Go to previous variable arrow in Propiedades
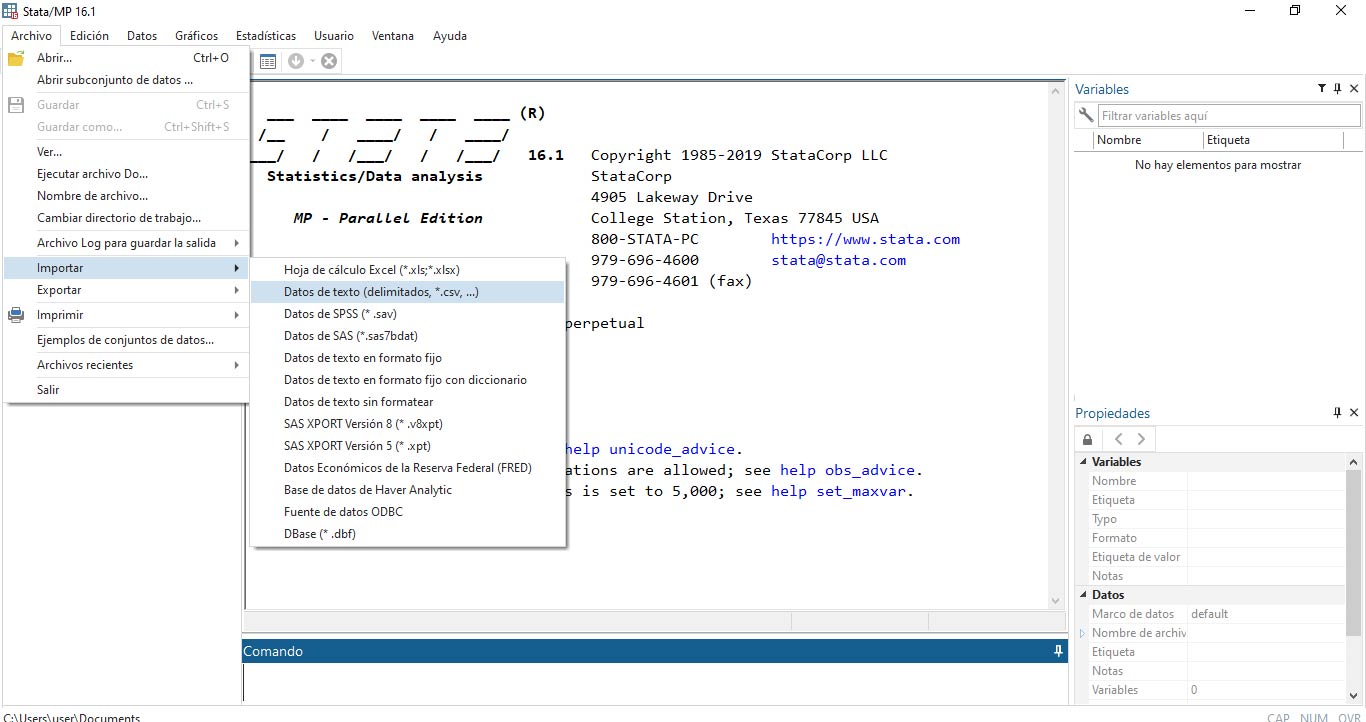 pyautogui.click(x=1119, y=439)
